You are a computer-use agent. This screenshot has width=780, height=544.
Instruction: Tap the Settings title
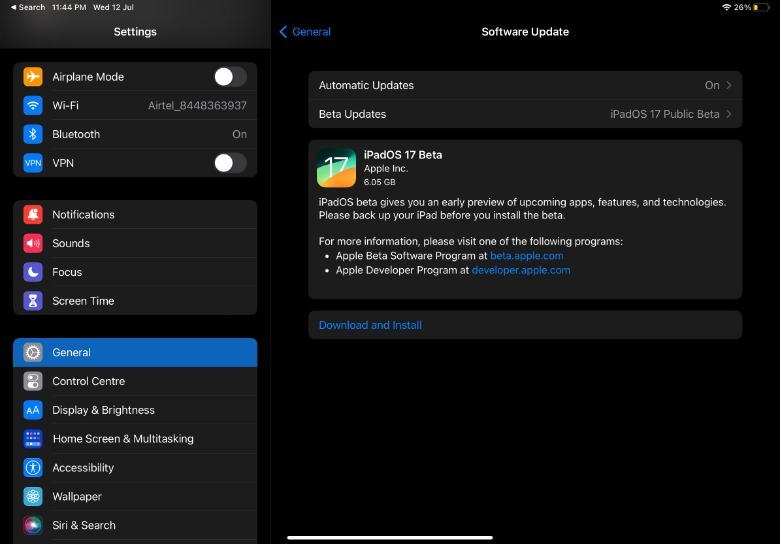[x=135, y=32]
